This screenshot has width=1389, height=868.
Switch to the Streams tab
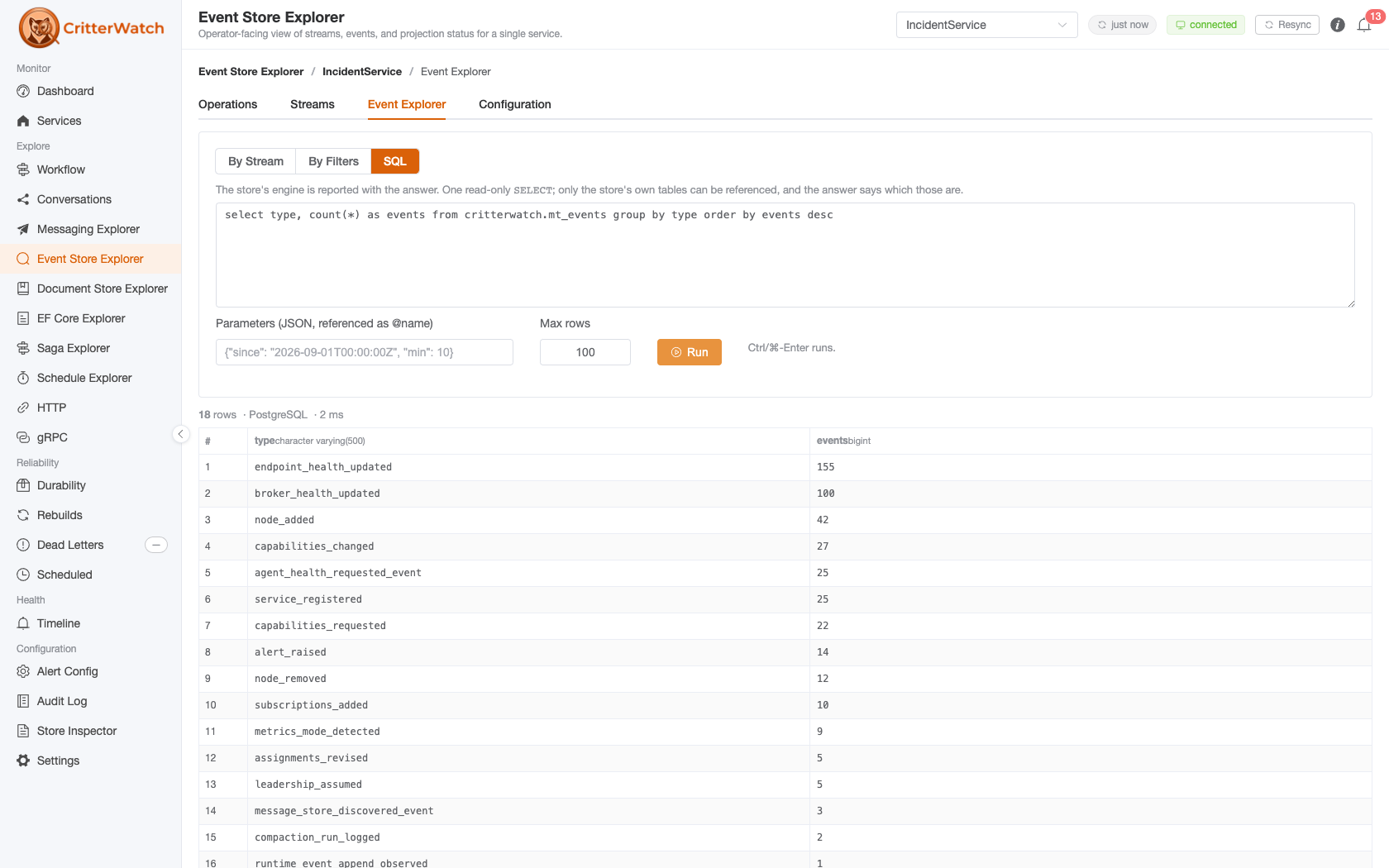pyautogui.click(x=313, y=104)
